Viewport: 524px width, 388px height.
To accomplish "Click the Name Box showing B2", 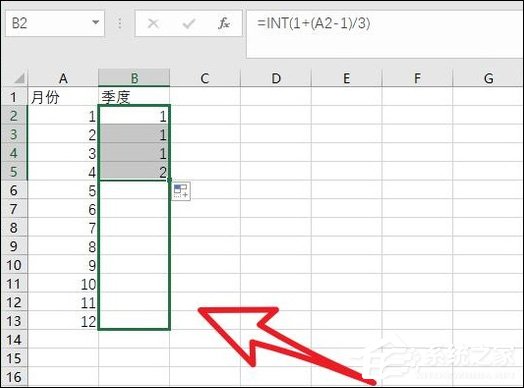I will point(55,23).
